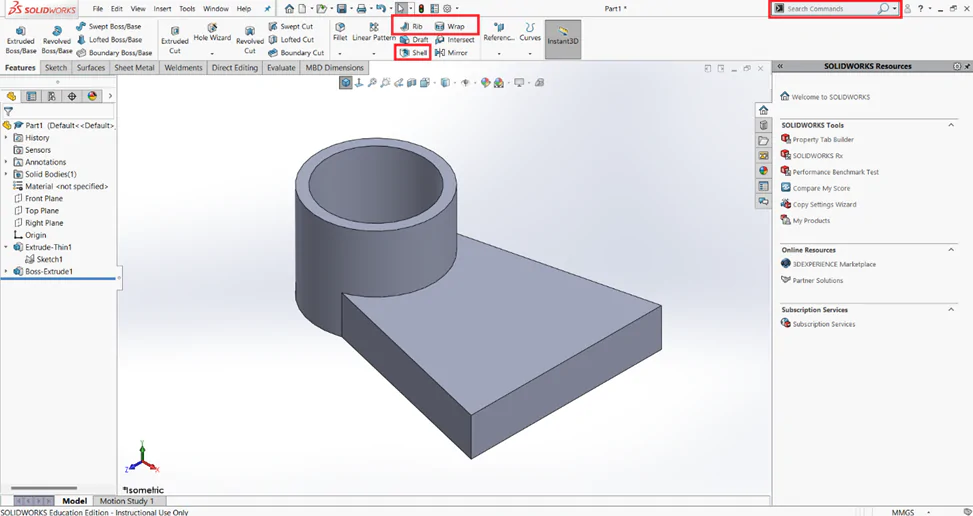Launch SOLIDWORKS Rx link
This screenshot has width=973, height=516.
[817, 156]
